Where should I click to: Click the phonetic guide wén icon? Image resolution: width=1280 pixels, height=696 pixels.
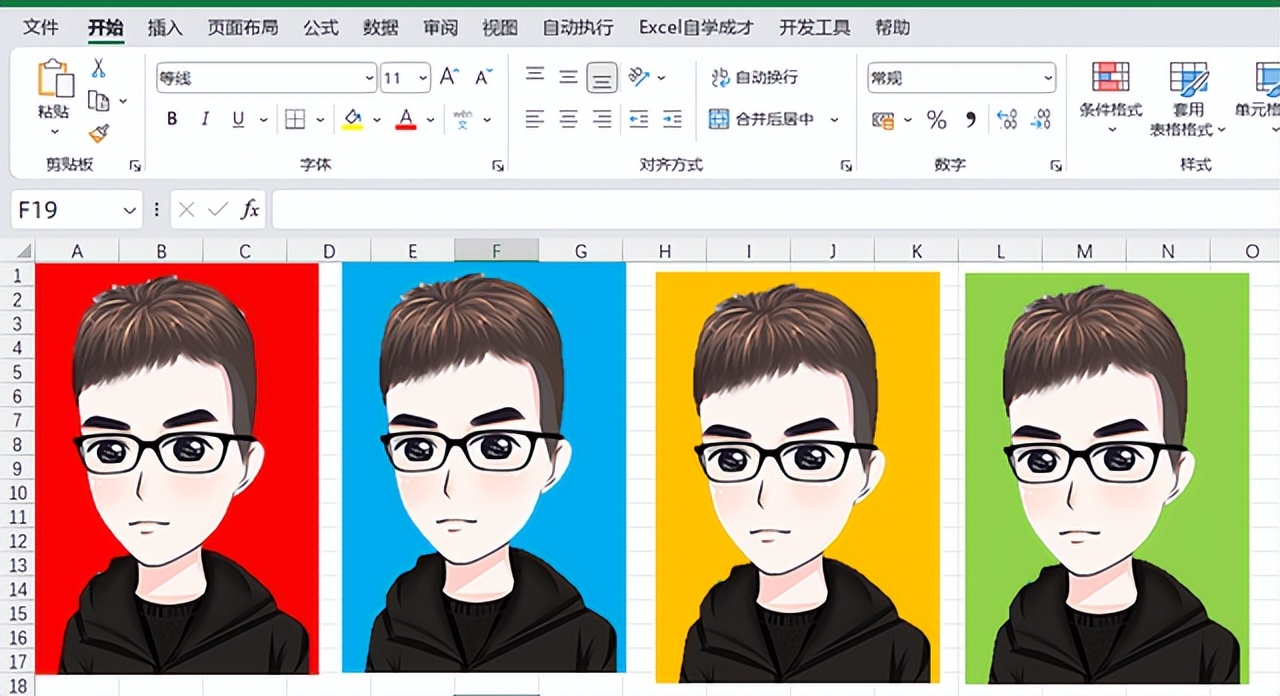(462, 119)
